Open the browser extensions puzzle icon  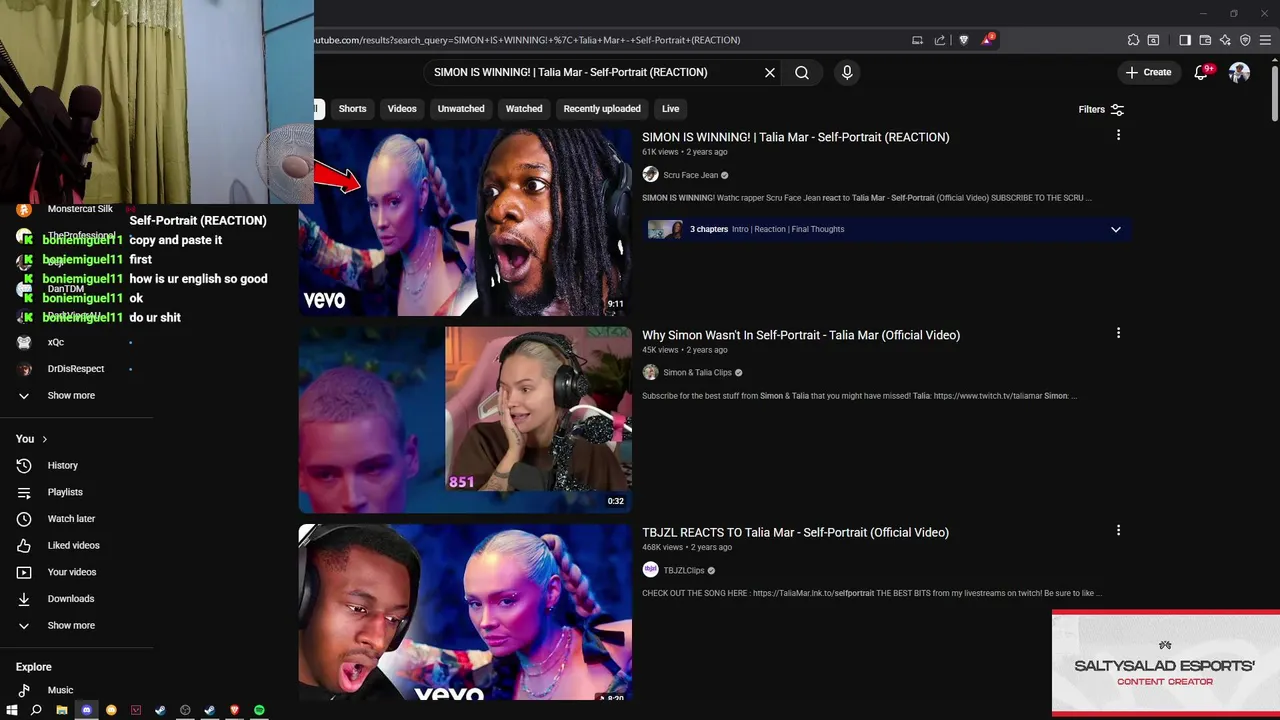[1133, 40]
